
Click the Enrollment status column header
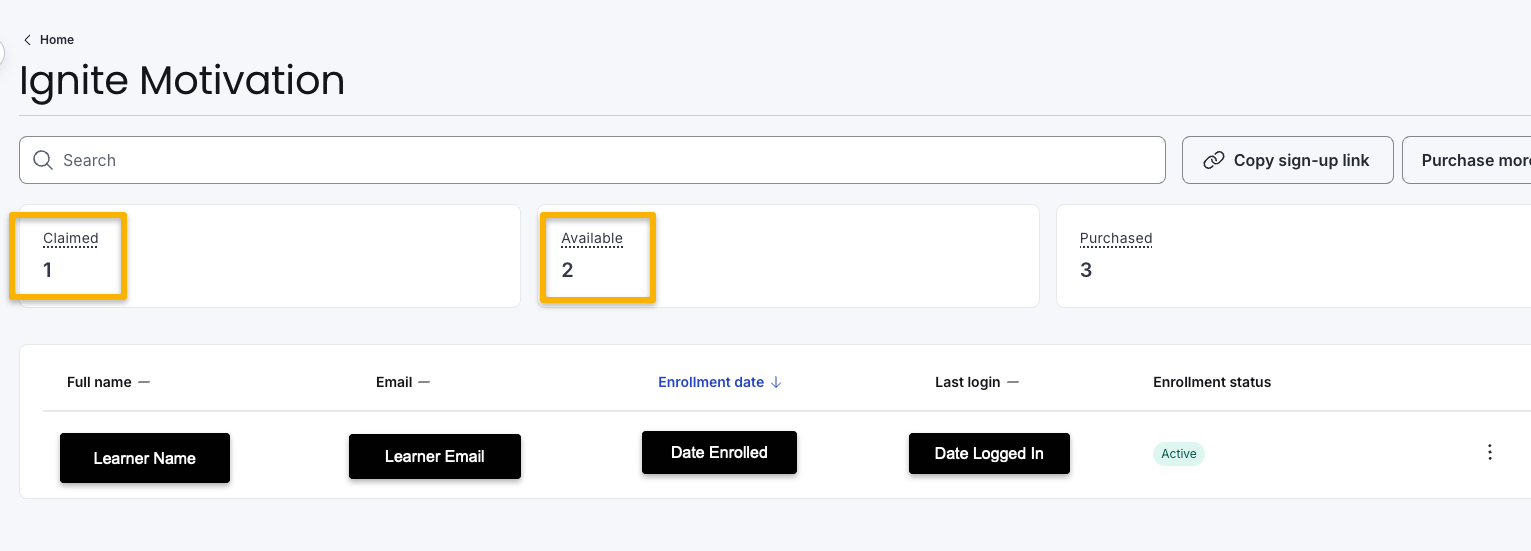point(1211,382)
